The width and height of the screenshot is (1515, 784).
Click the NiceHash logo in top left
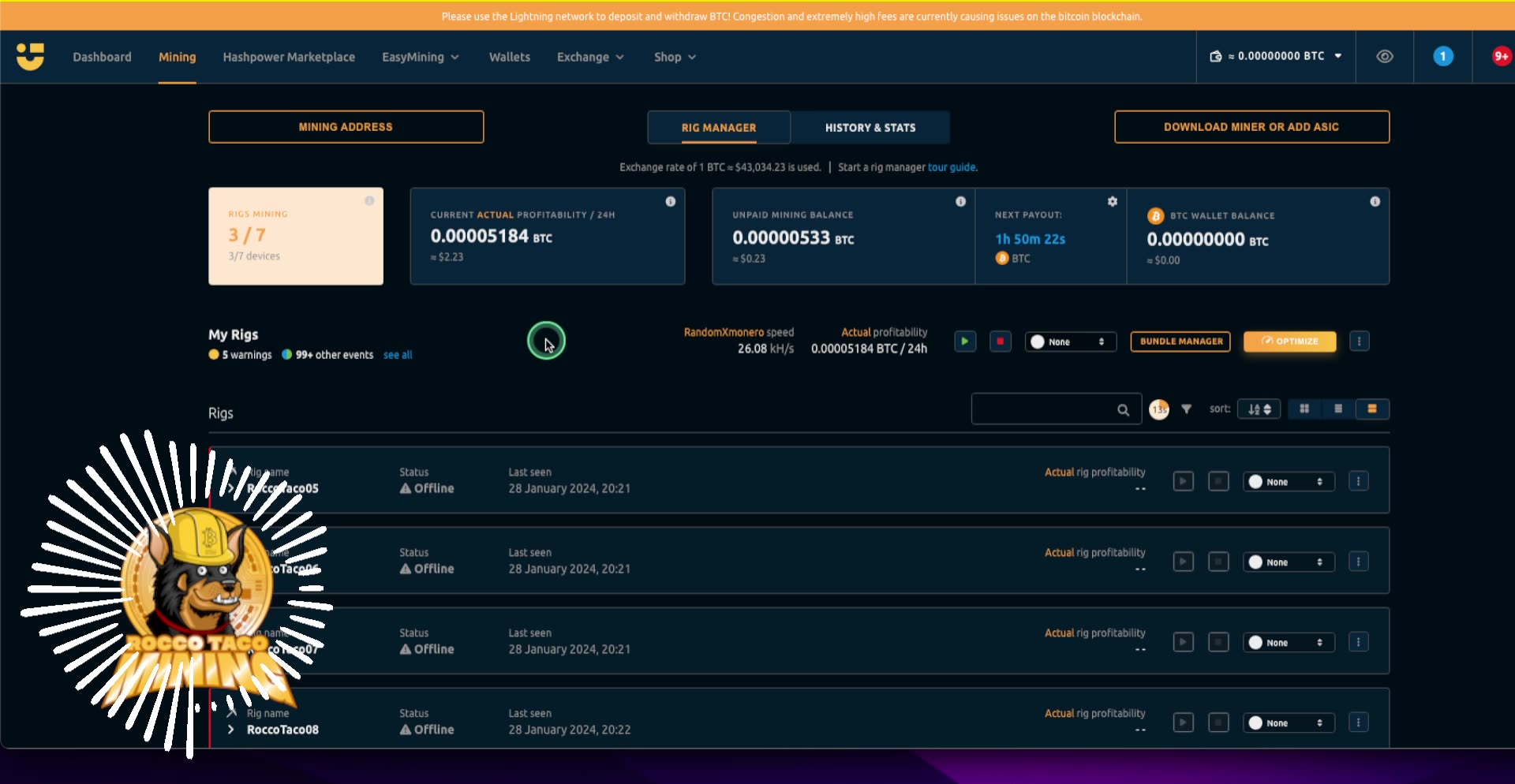pyautogui.click(x=30, y=56)
